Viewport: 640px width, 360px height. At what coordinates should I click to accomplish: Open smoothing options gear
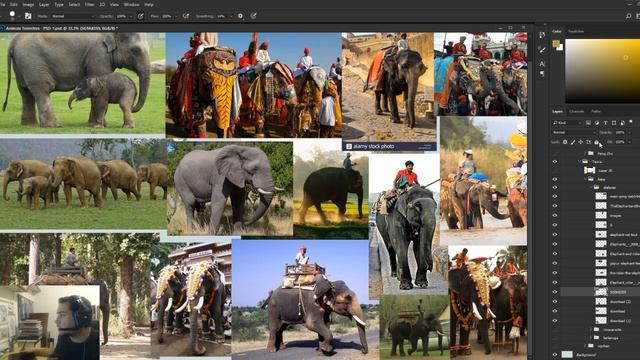(x=240, y=16)
